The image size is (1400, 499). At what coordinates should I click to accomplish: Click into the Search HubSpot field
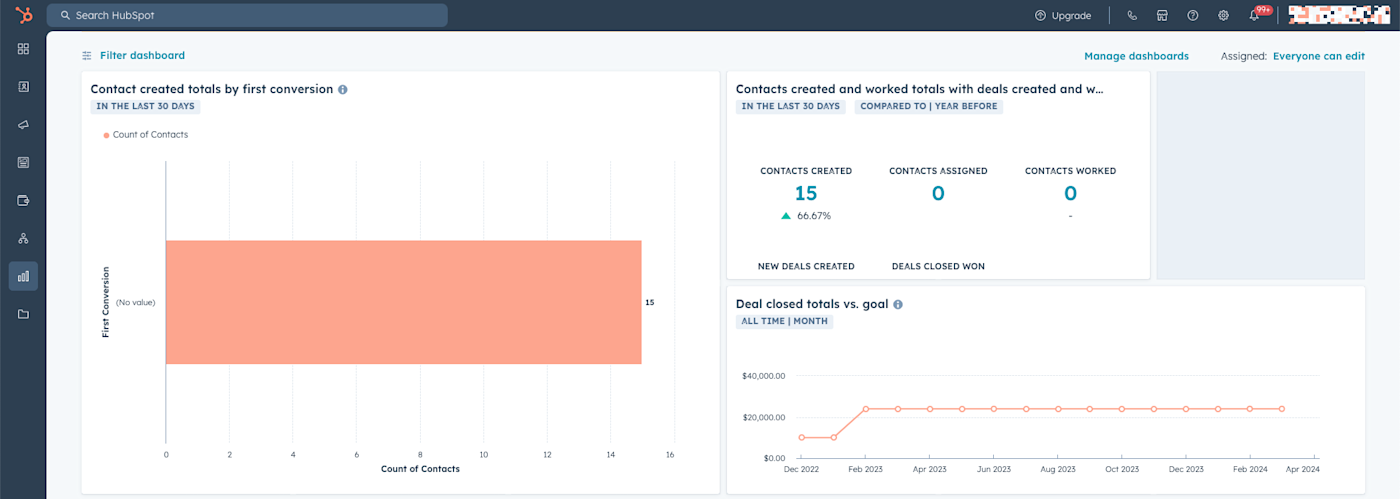tap(247, 15)
